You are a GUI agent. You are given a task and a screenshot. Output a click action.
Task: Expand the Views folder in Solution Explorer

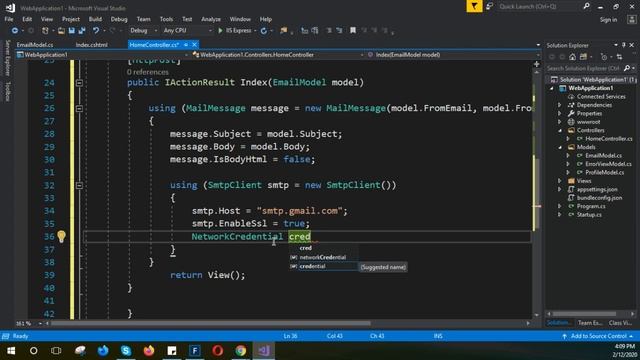point(560,181)
